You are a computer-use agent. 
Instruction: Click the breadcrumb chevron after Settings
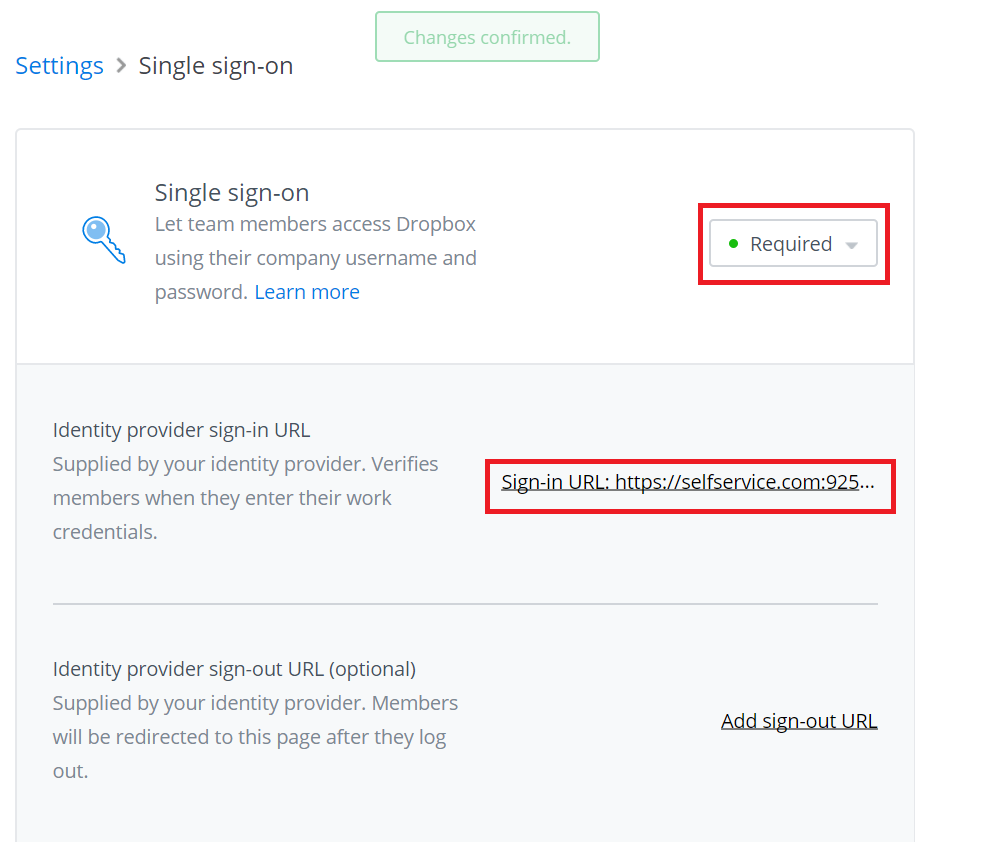(121, 66)
